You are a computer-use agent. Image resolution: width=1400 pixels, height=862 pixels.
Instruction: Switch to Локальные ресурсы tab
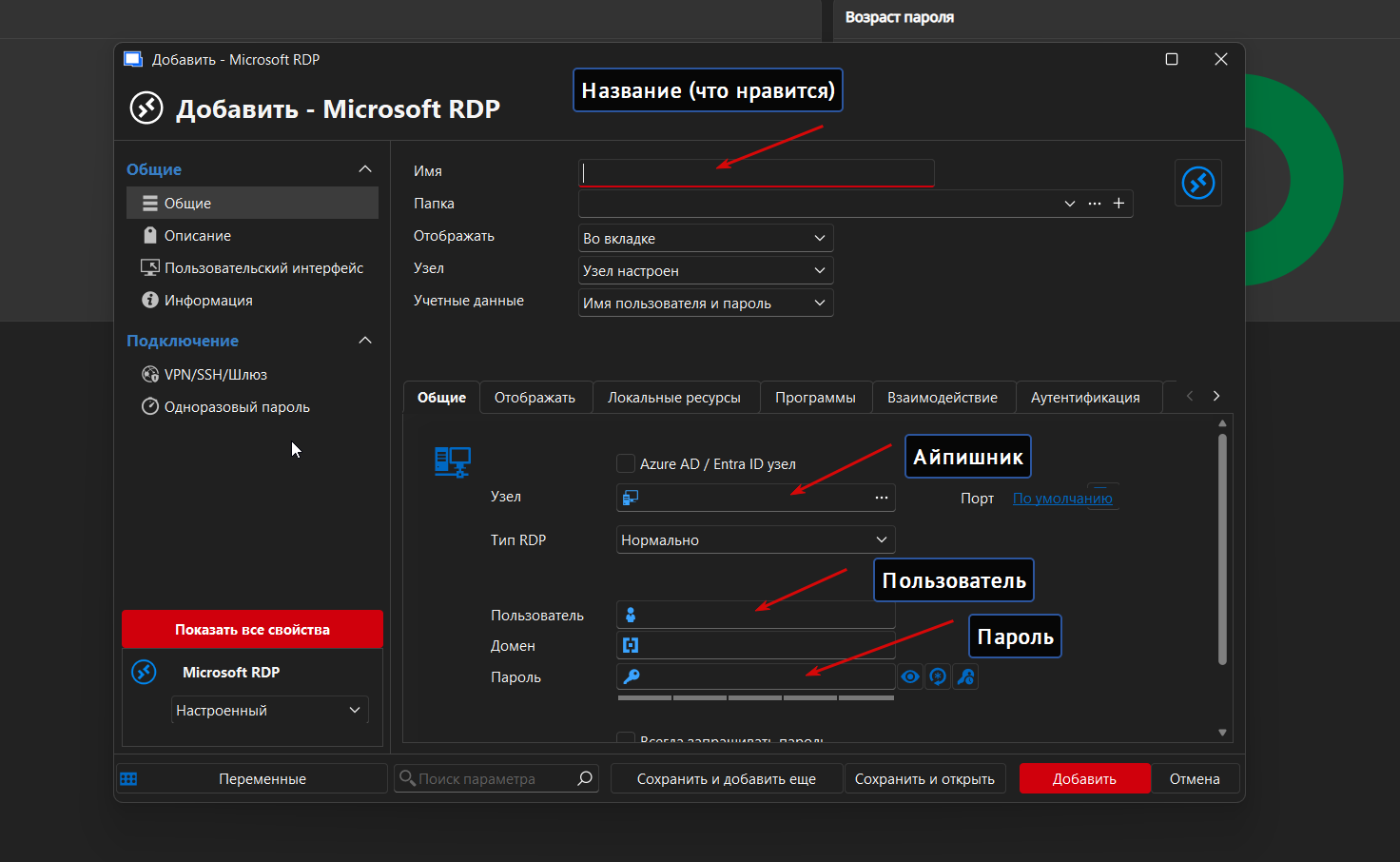point(673,398)
